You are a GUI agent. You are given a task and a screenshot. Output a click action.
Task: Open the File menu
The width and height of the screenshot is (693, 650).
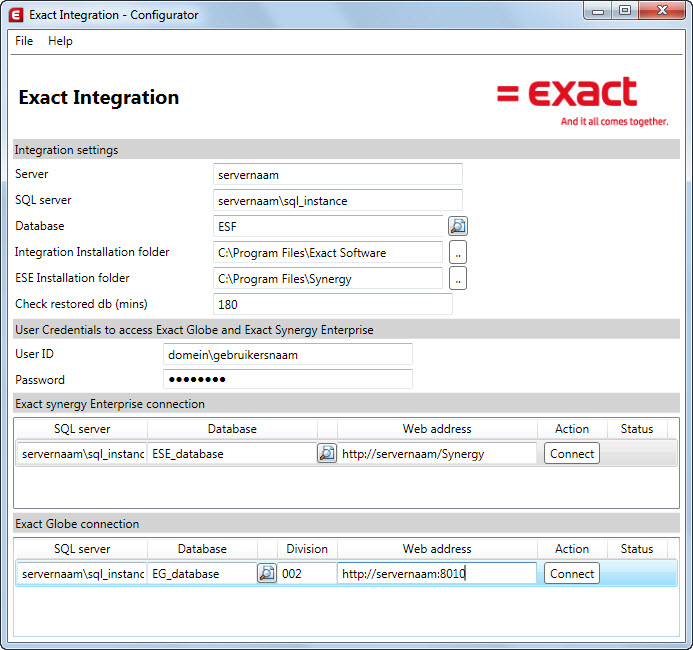(24, 41)
